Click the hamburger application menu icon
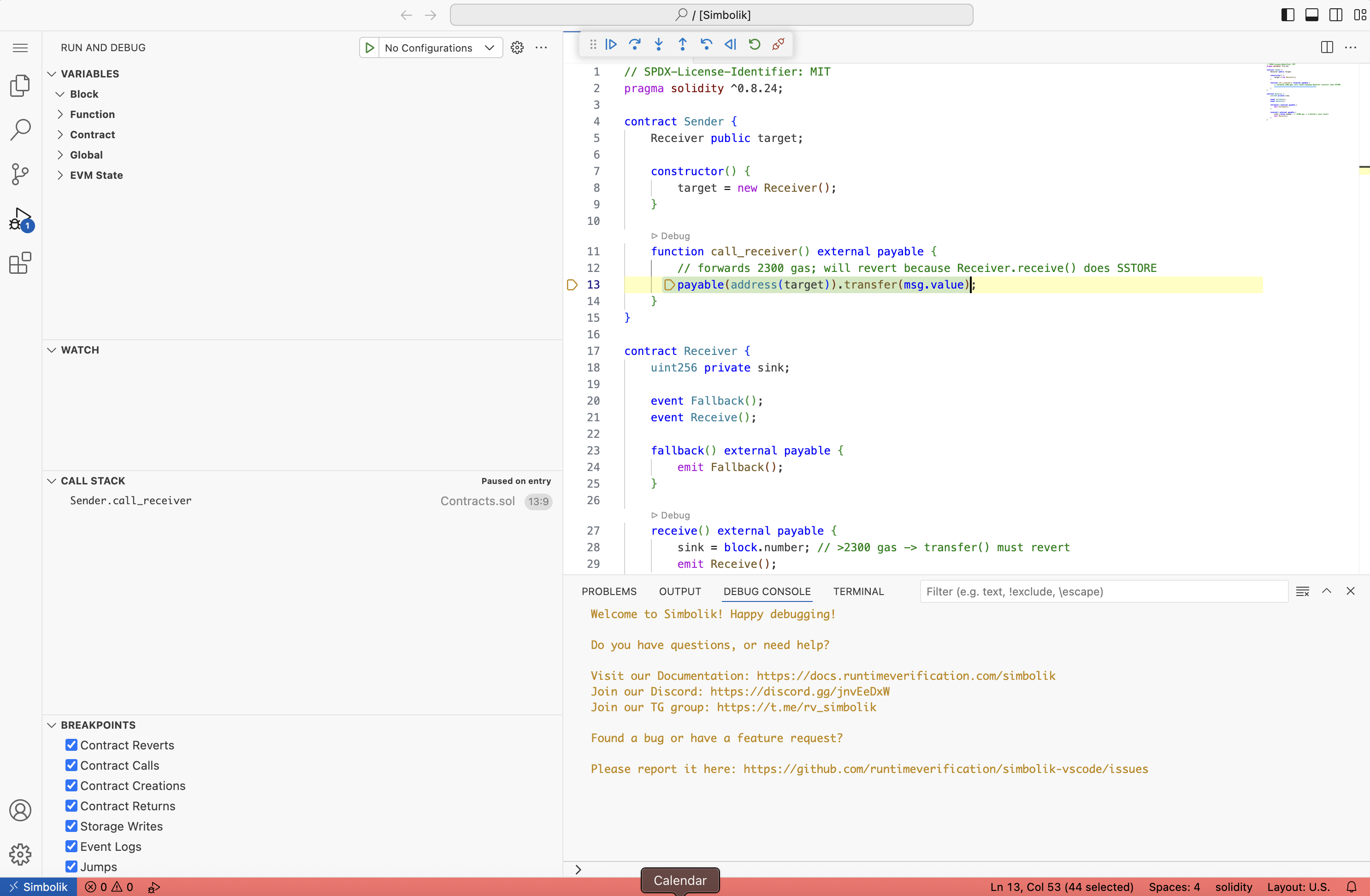 tap(20, 48)
